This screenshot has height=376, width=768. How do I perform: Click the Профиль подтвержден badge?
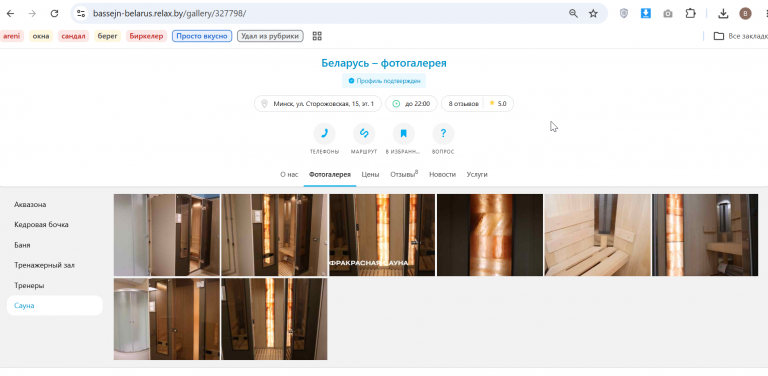point(384,81)
